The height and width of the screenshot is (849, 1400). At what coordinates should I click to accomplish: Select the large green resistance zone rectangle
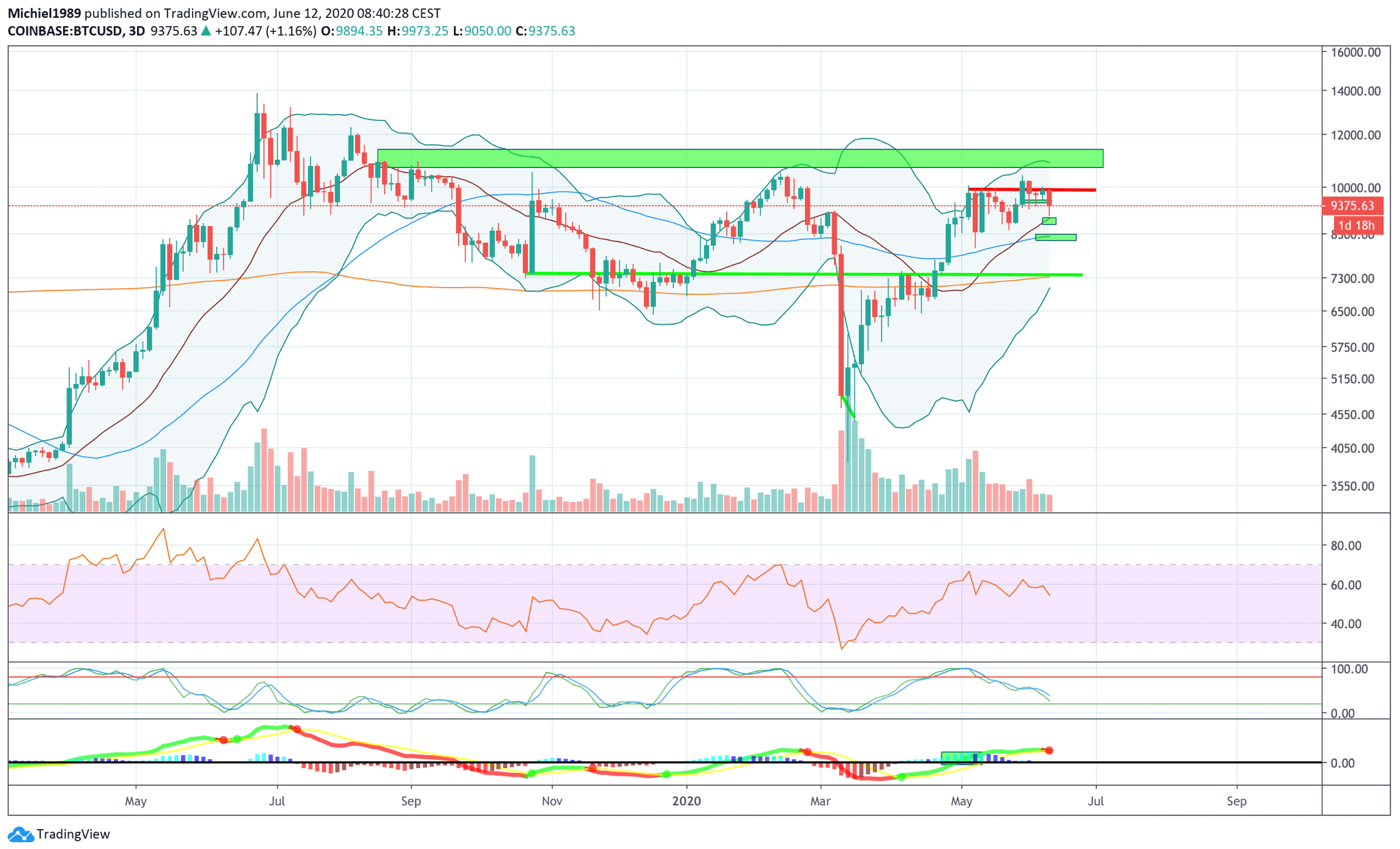[740, 158]
